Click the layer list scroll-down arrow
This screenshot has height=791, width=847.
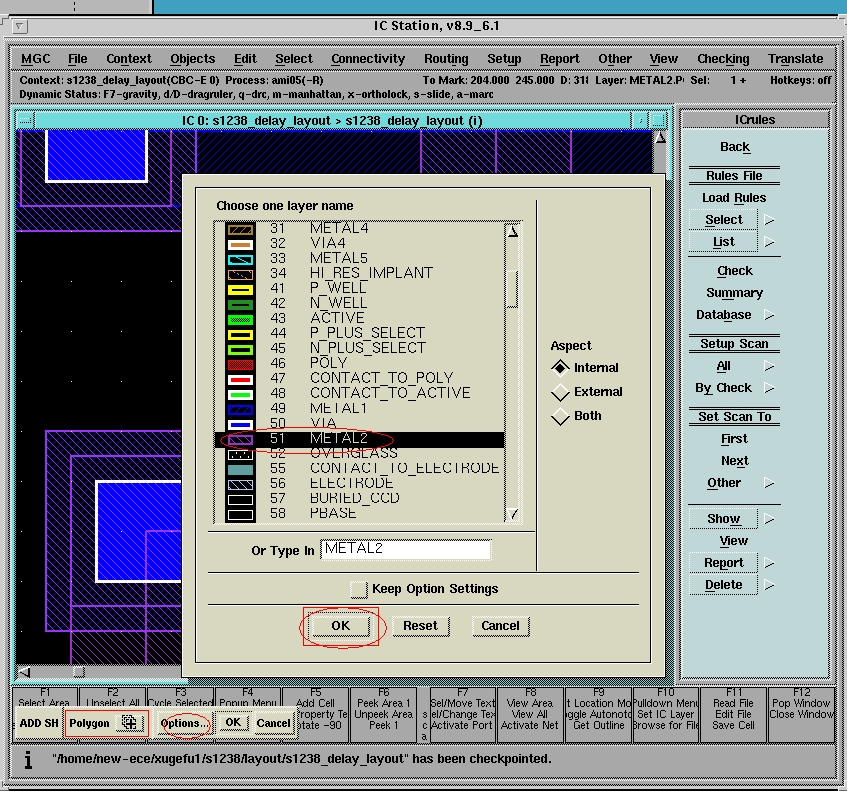pyautogui.click(x=514, y=514)
